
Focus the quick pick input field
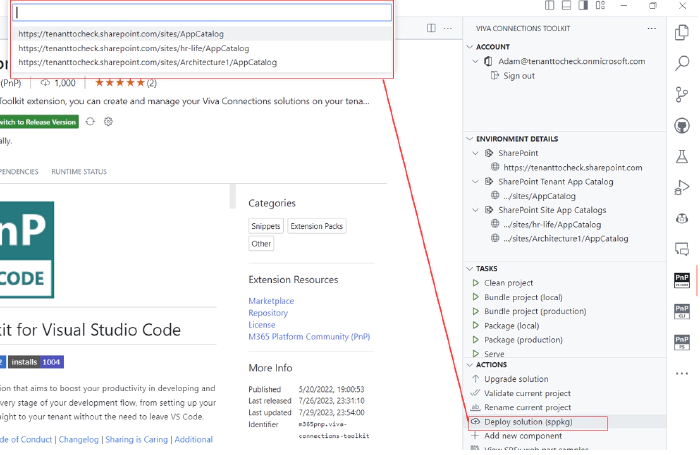[x=202, y=13]
